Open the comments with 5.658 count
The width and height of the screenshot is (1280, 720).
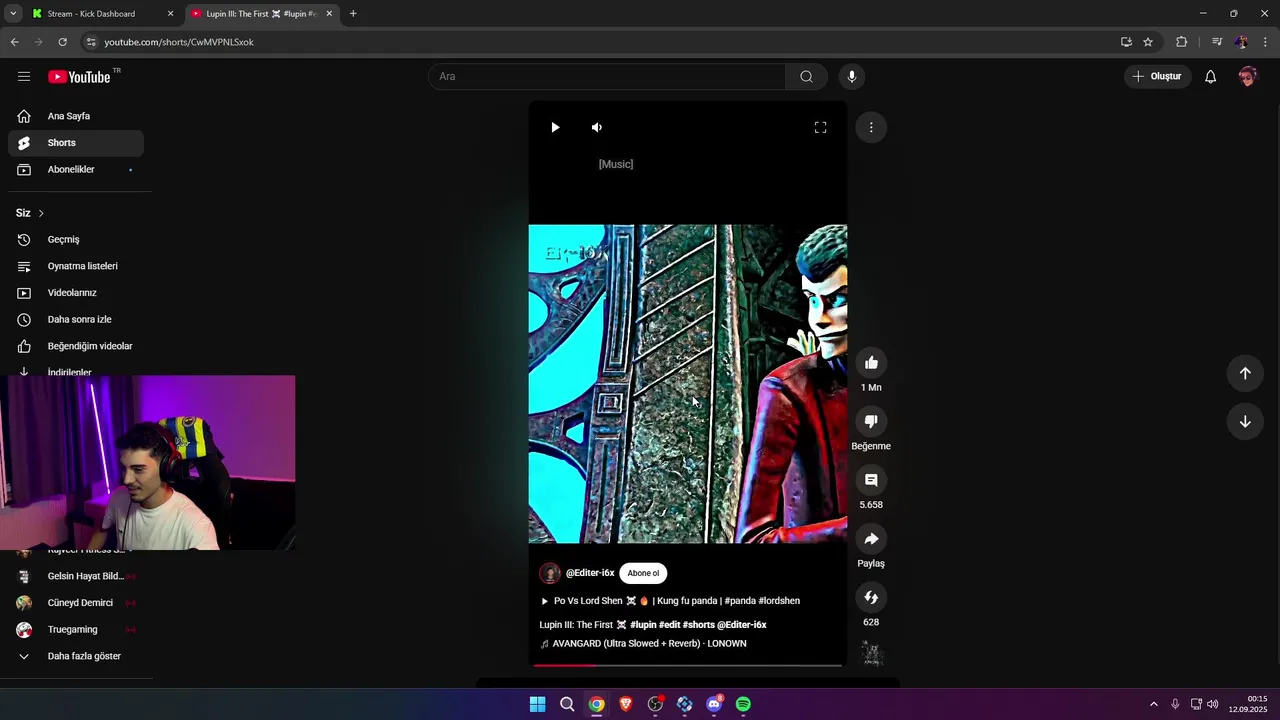[871, 481]
